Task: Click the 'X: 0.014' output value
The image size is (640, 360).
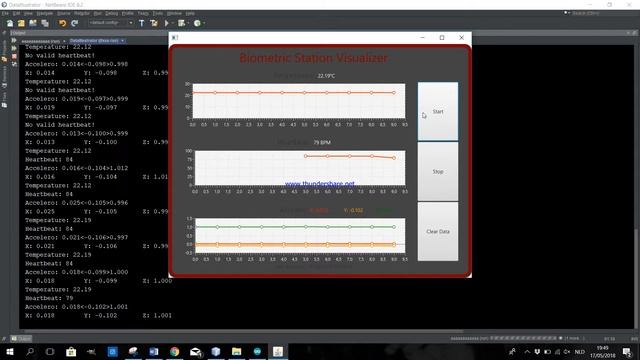Action: click(x=40, y=73)
